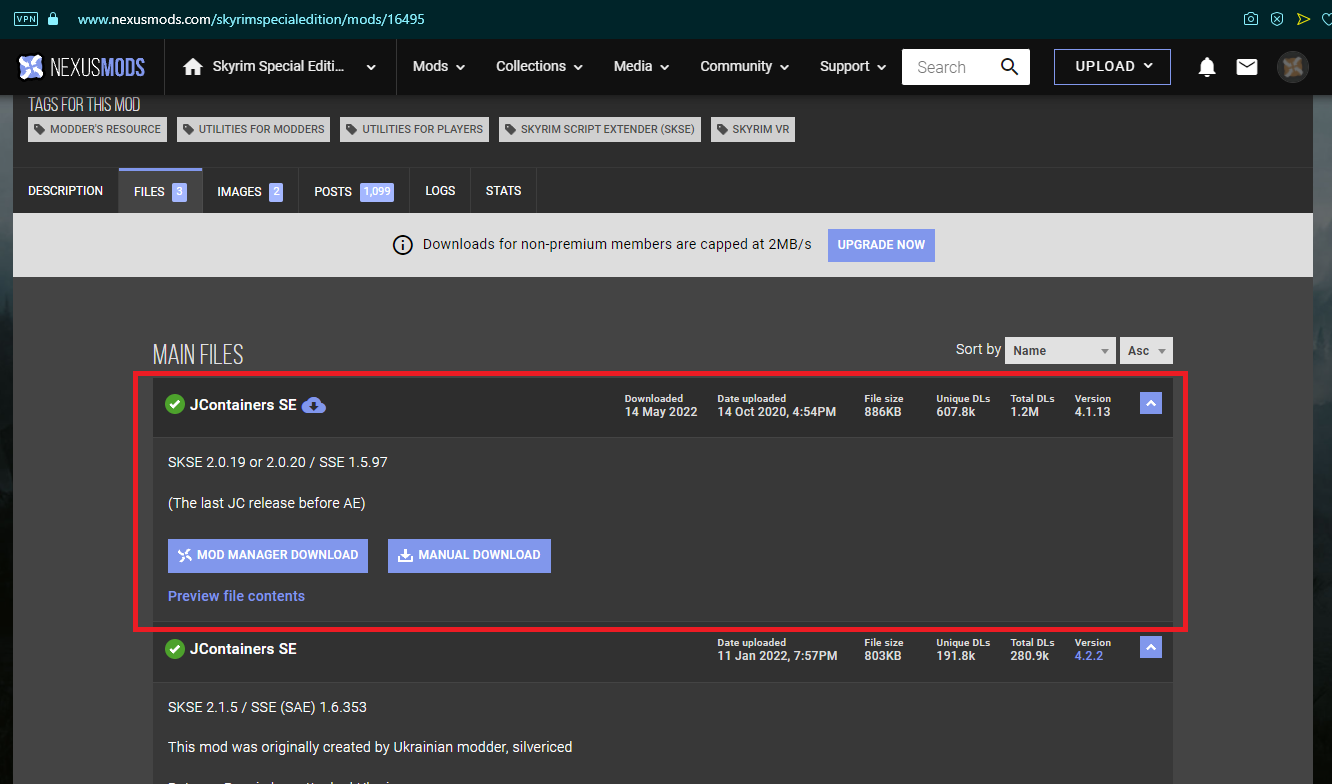Click the info icon beside download cap notice
The height and width of the screenshot is (784, 1332).
coord(403,245)
